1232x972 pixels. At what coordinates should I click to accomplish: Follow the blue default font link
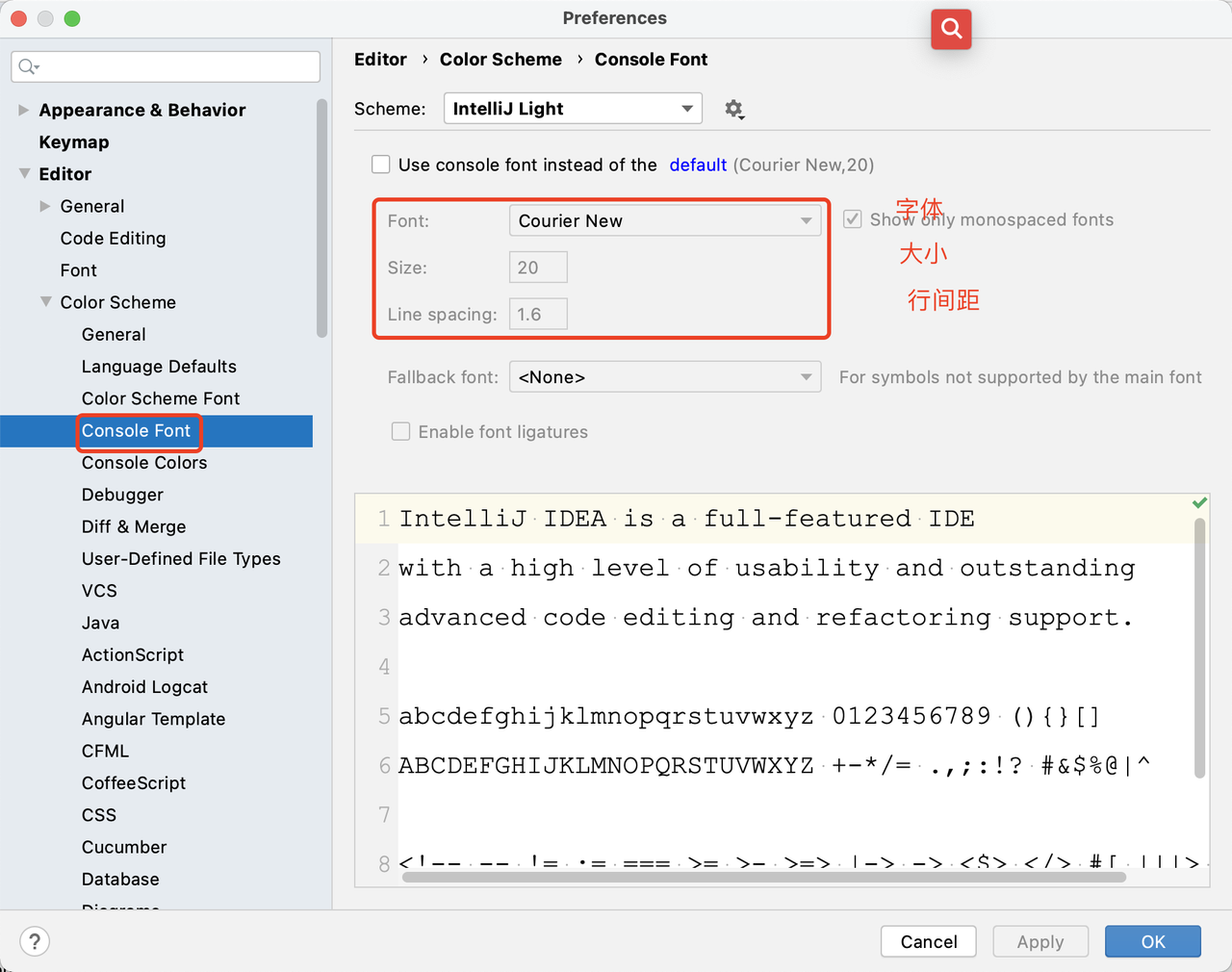pos(698,165)
